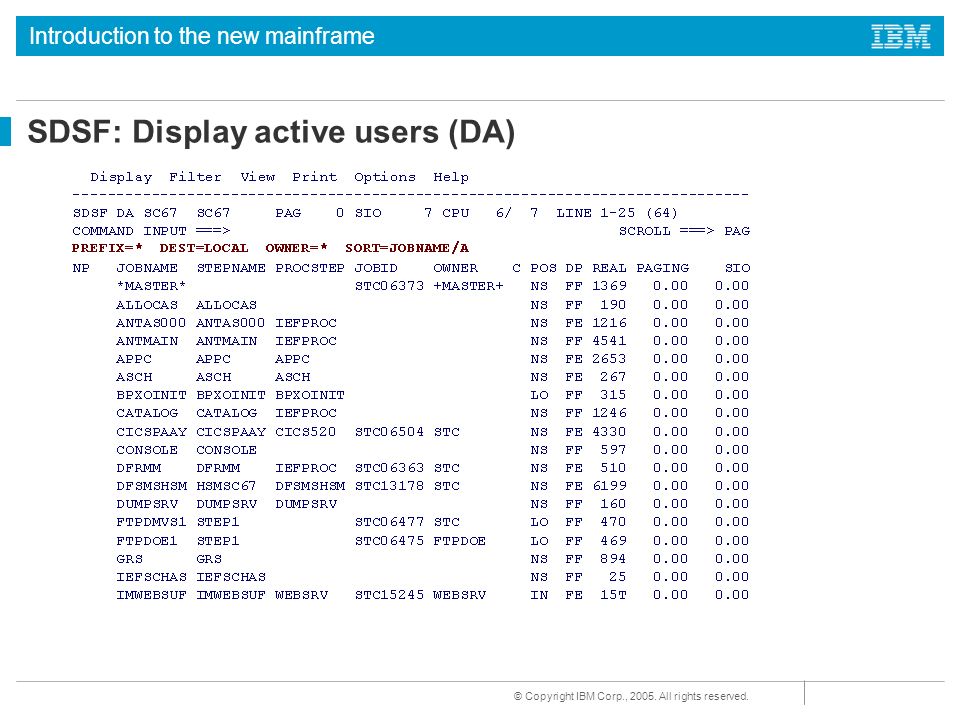Select the CICSPAAY jobname
Viewport: 960px width, 720px height.
point(151,432)
